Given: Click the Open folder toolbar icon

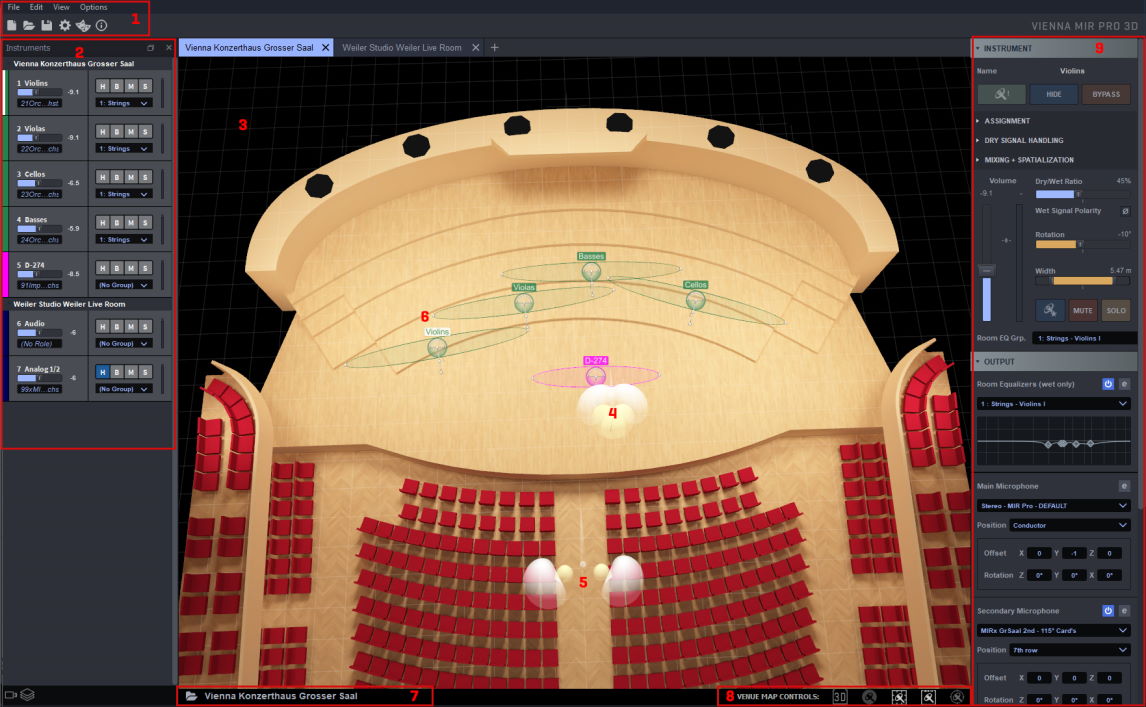Looking at the screenshot, I should 29,26.
